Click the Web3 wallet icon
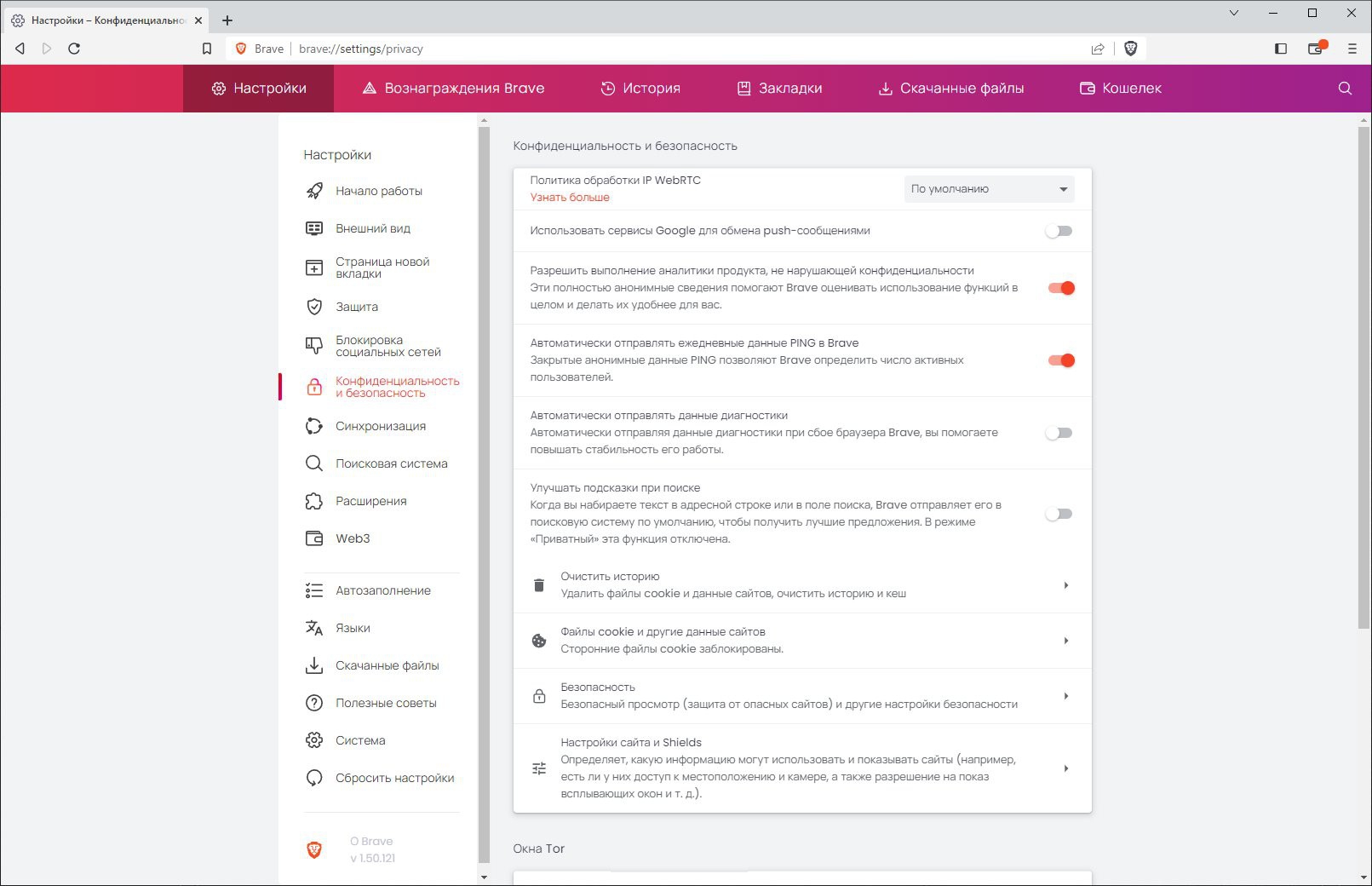1372x886 pixels. tap(314, 538)
